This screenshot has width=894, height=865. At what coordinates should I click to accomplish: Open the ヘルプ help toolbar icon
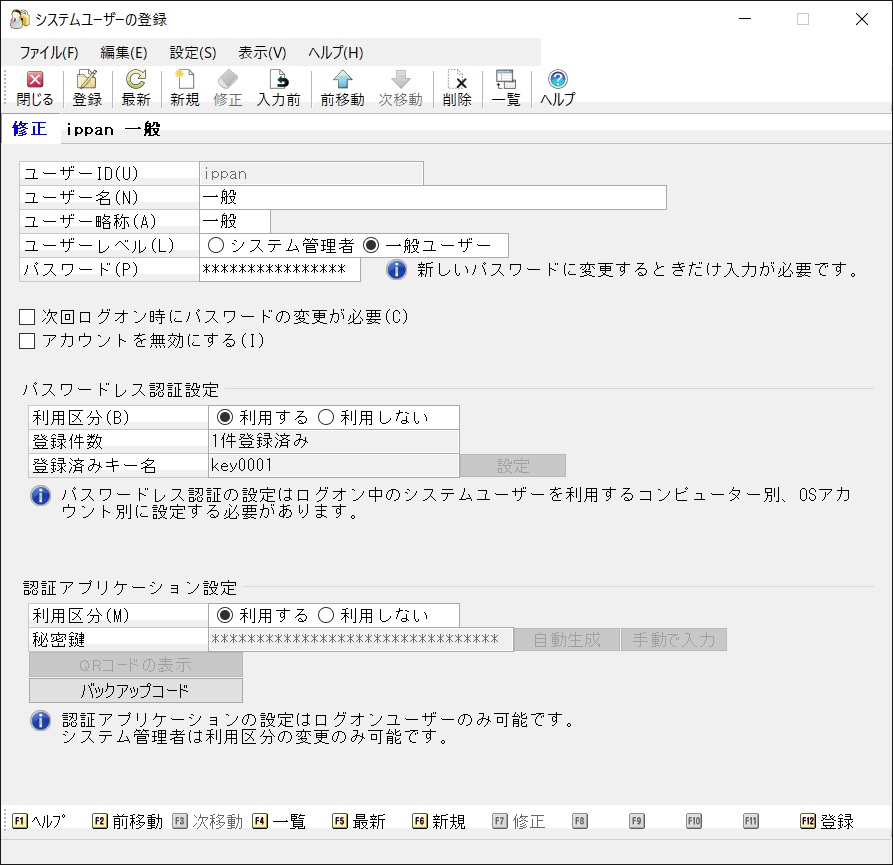coord(558,88)
